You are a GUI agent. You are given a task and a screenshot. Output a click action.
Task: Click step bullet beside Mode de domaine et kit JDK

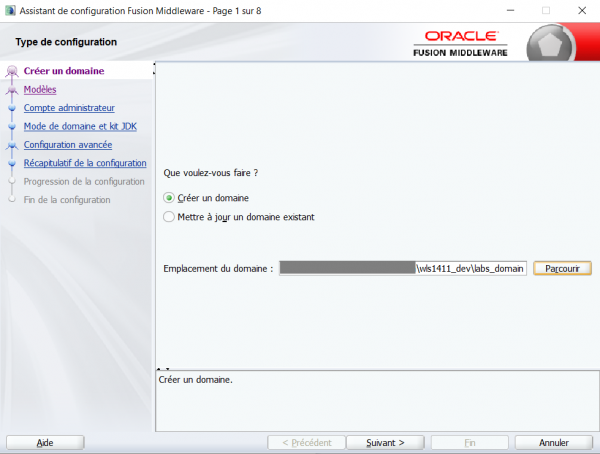[x=12, y=127]
